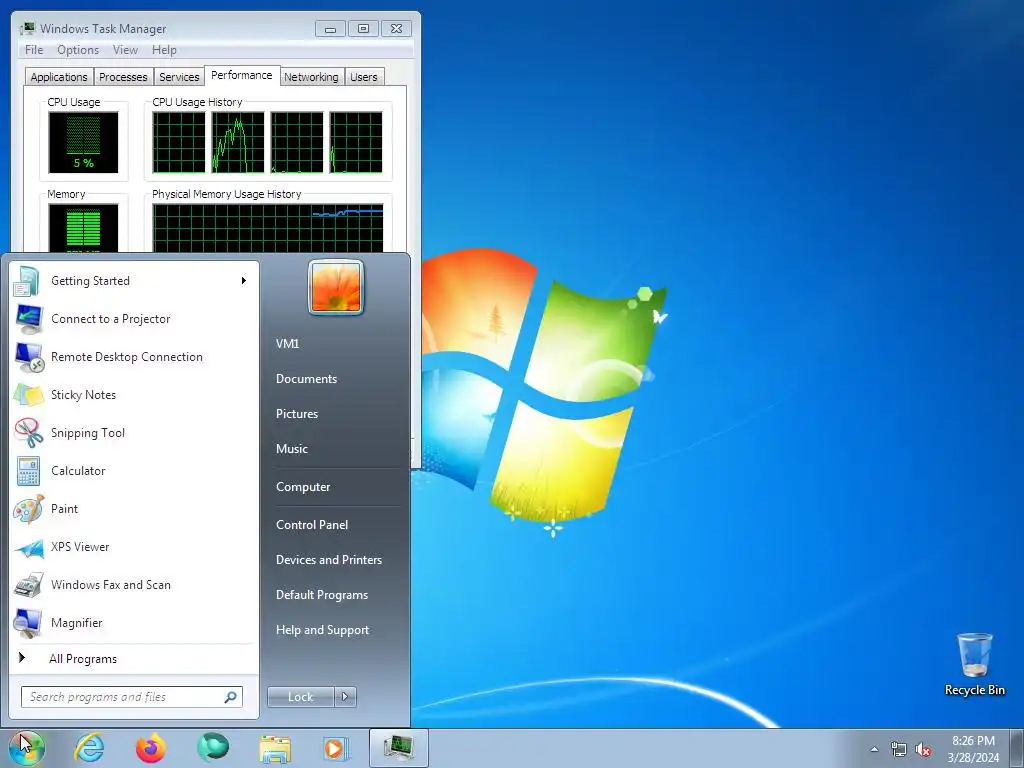Launch Windows Media Player taskbar icon
The height and width of the screenshot is (768, 1024).
pos(336,748)
